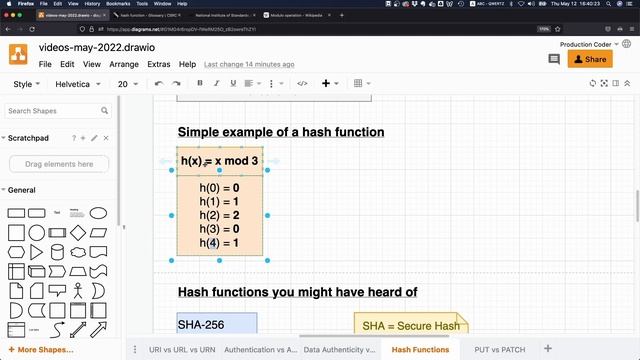Image resolution: width=640 pixels, height=360 pixels.
Task: Open the table dropdown
Action: [362, 84]
